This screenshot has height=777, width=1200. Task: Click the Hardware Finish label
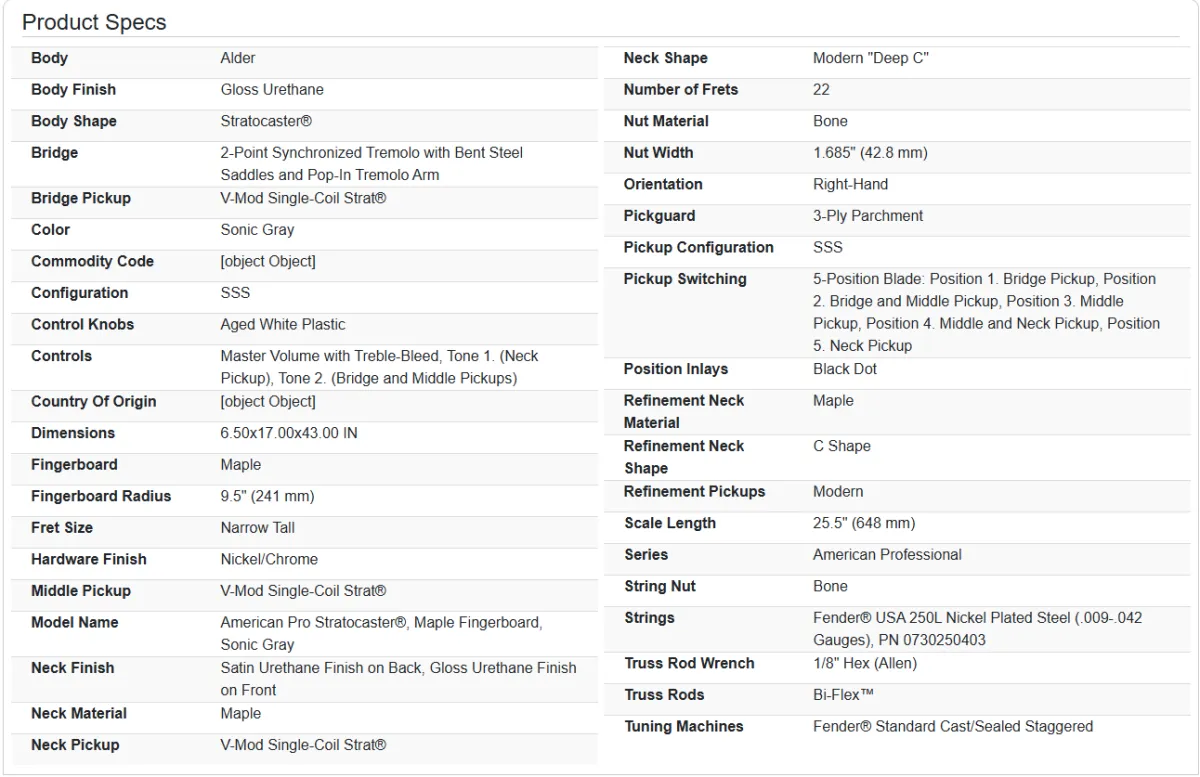pyautogui.click(x=89, y=560)
